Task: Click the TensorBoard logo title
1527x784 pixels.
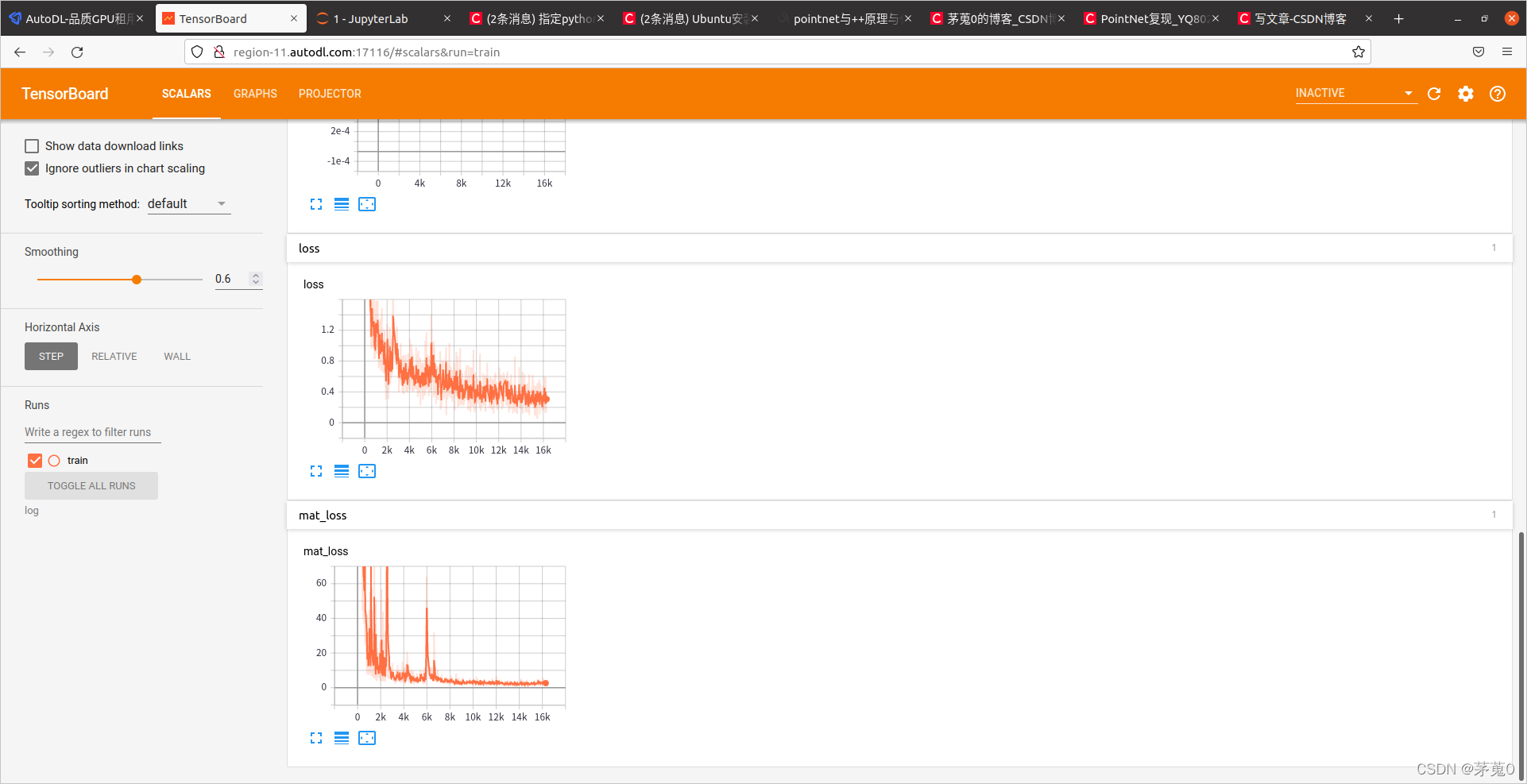Action: pos(65,94)
